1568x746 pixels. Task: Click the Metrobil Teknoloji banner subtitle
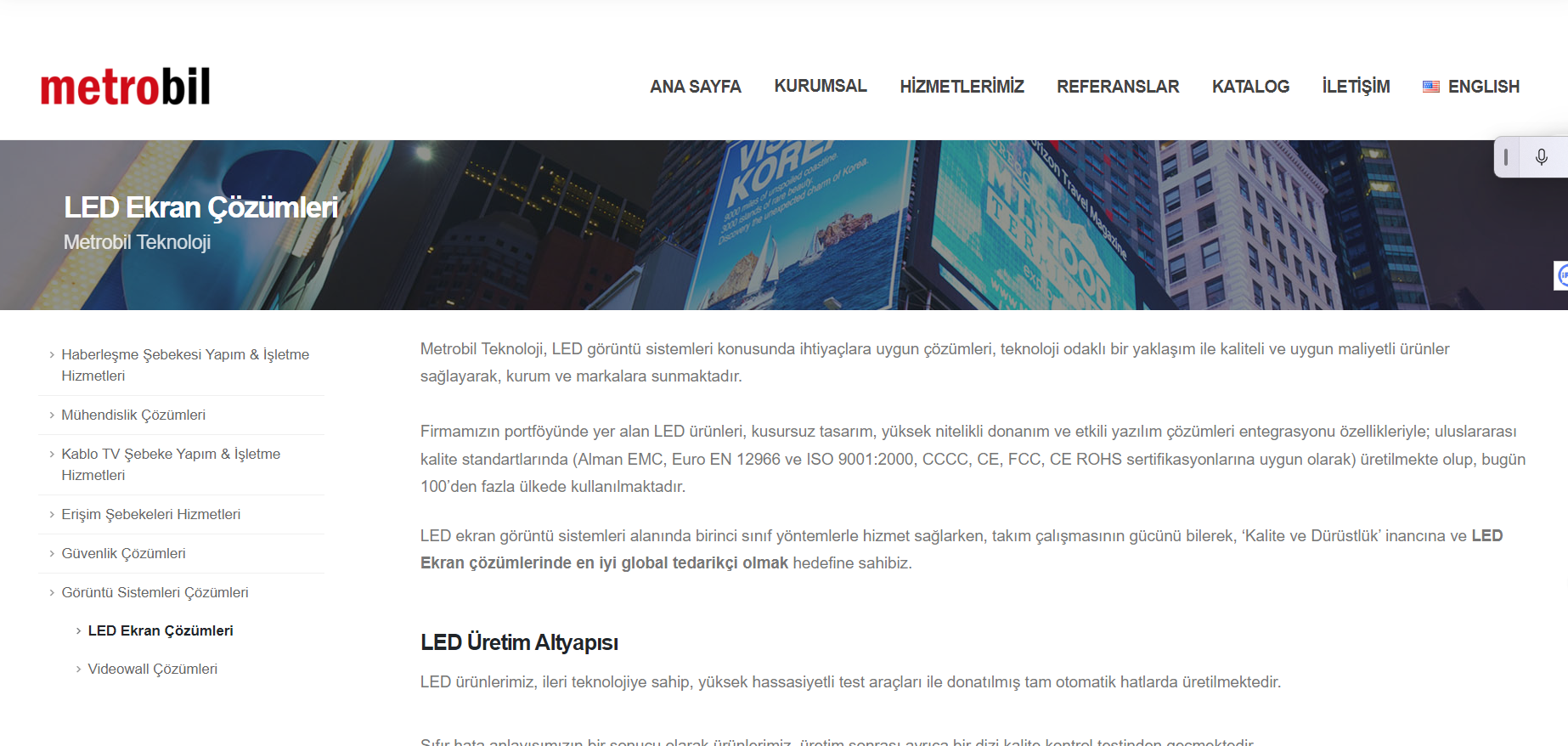[137, 242]
